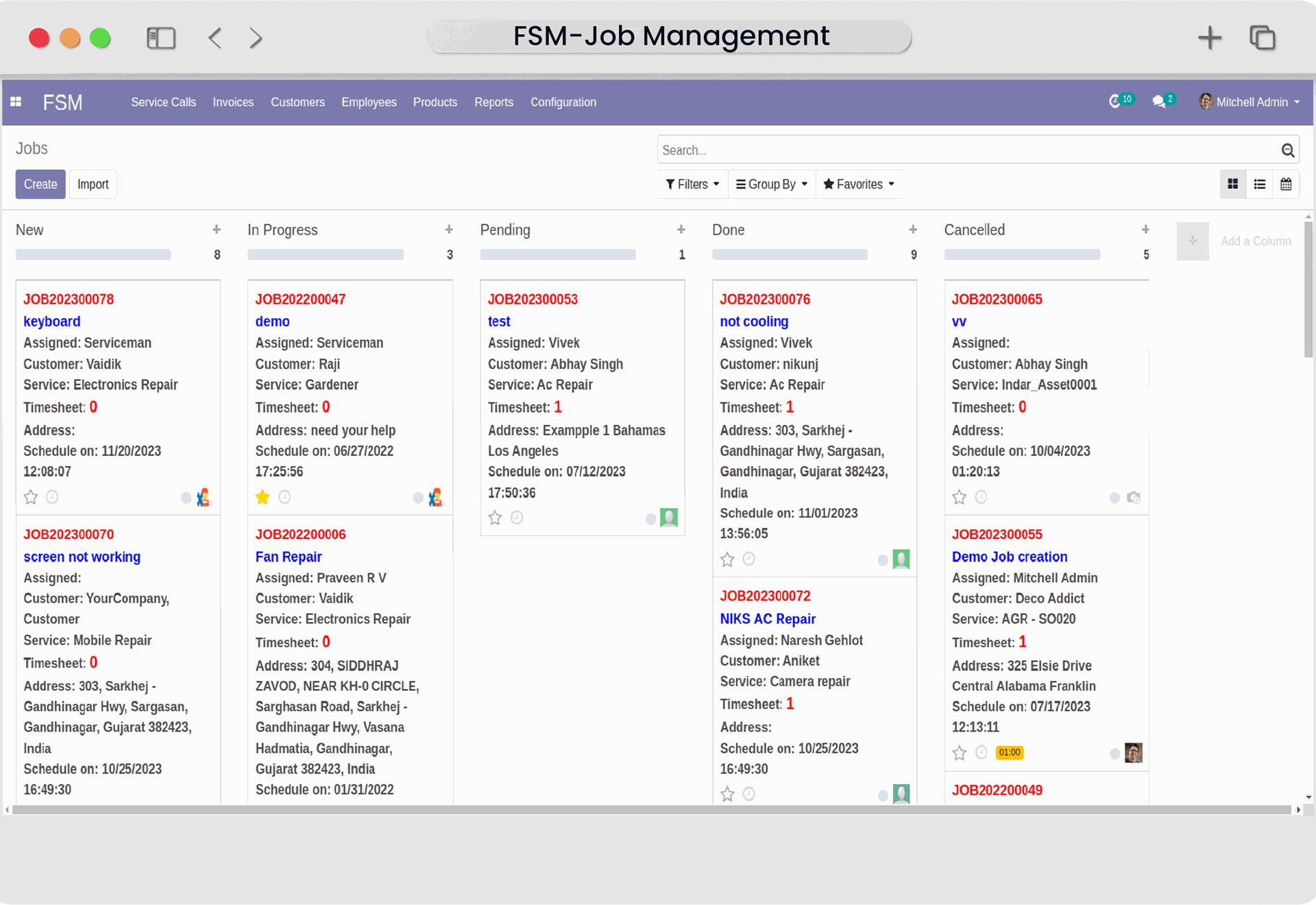
Task: Star the Demo Job creation card
Action: point(959,752)
